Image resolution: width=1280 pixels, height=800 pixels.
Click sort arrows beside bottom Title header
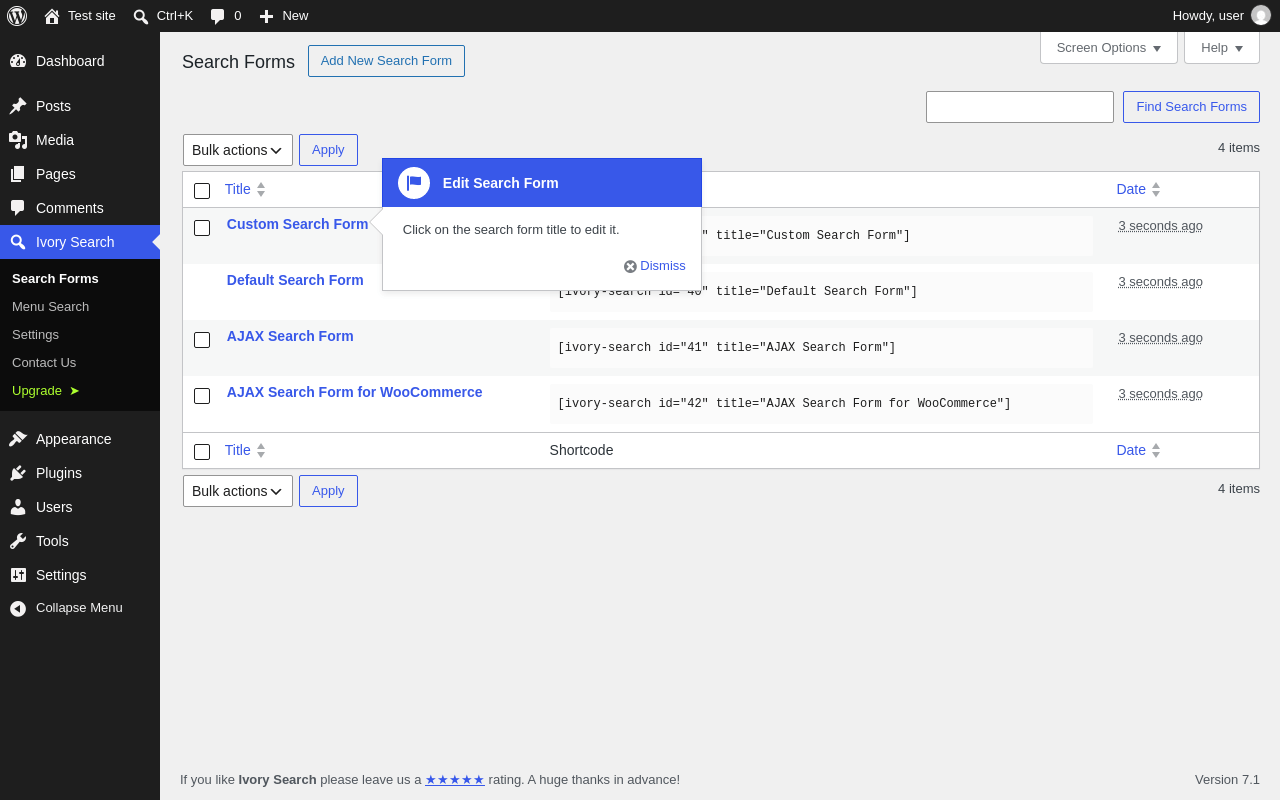tap(261, 450)
